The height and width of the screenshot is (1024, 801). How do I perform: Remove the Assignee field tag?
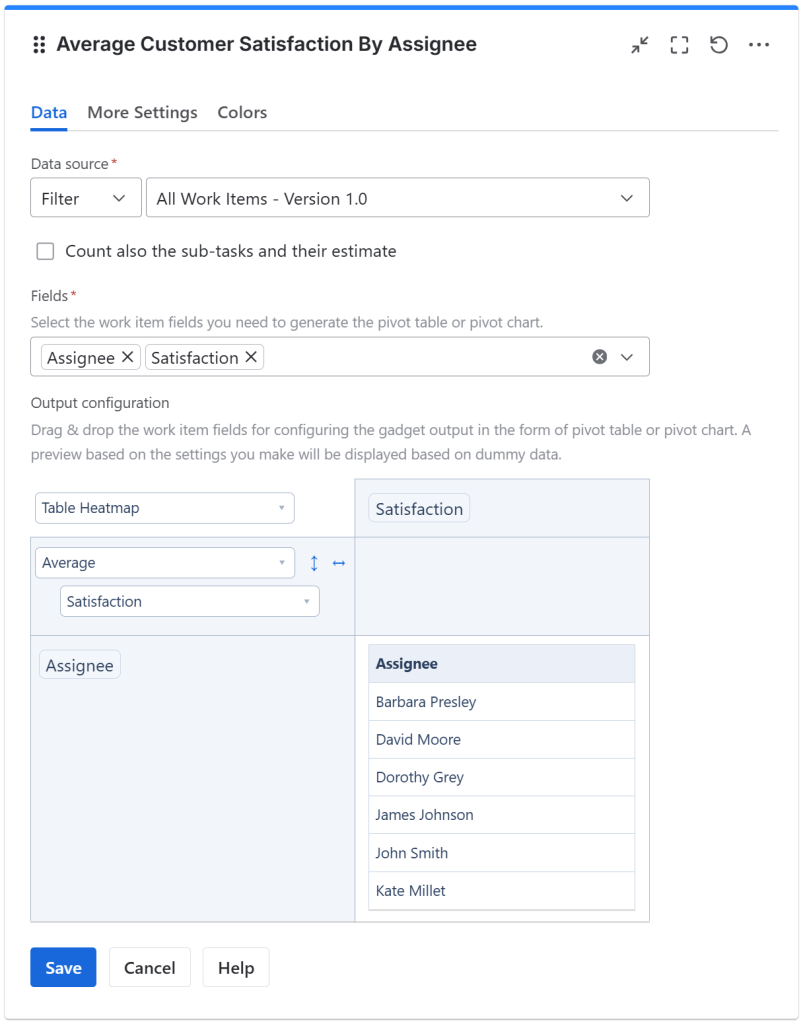pos(128,357)
